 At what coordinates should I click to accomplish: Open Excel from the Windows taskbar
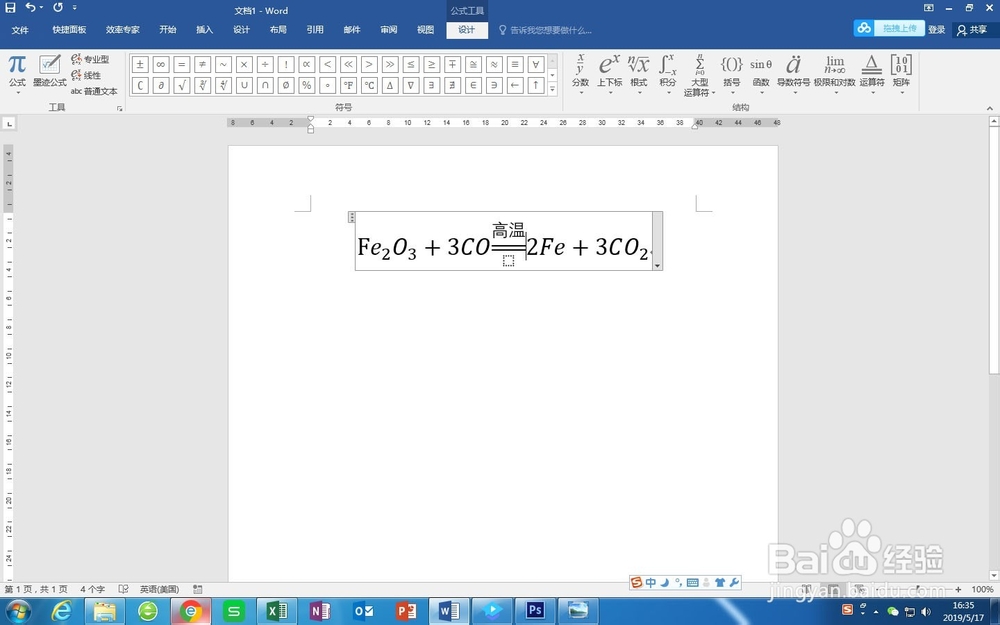pos(276,611)
